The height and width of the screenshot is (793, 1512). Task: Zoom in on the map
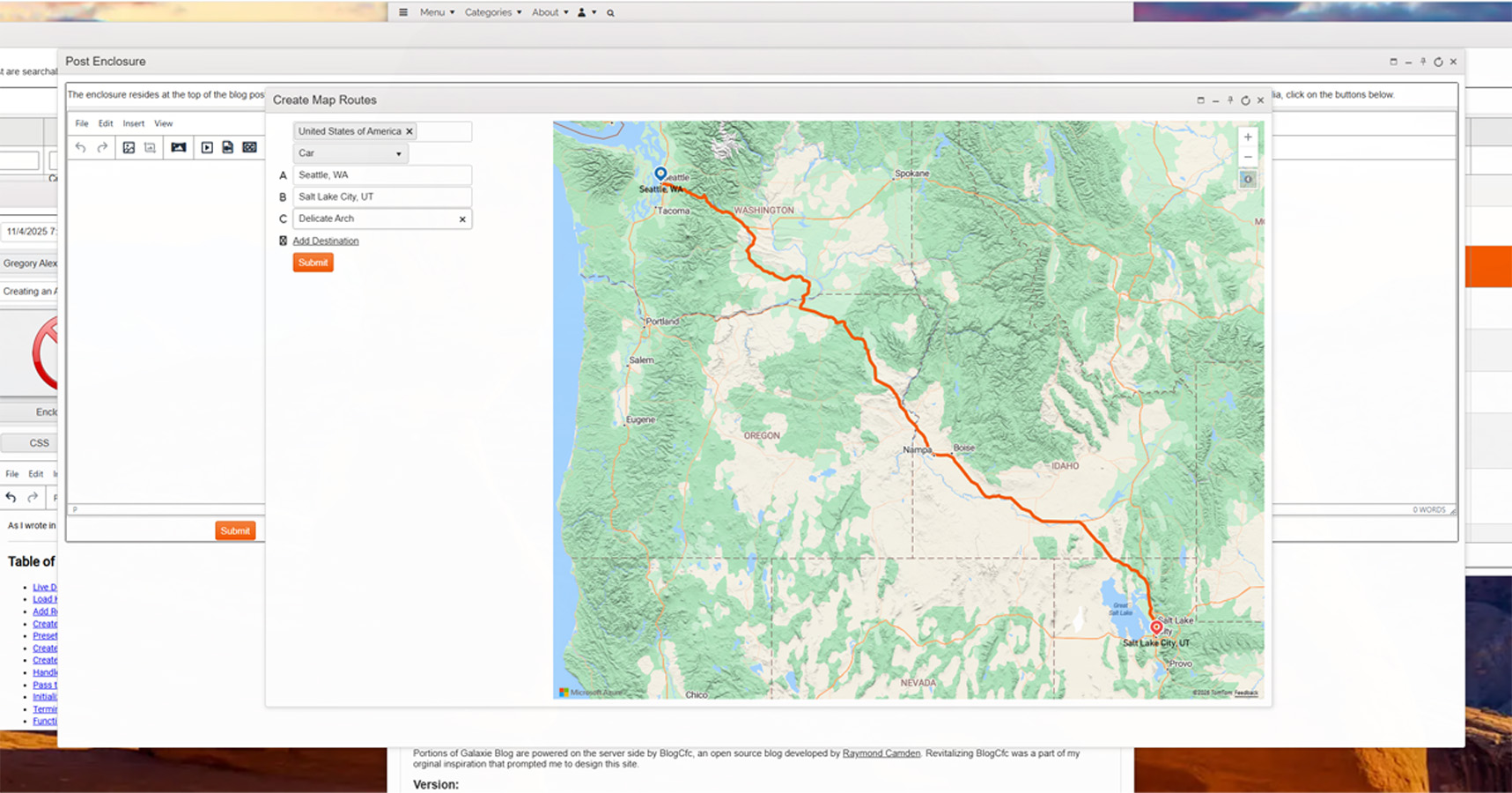(1248, 137)
